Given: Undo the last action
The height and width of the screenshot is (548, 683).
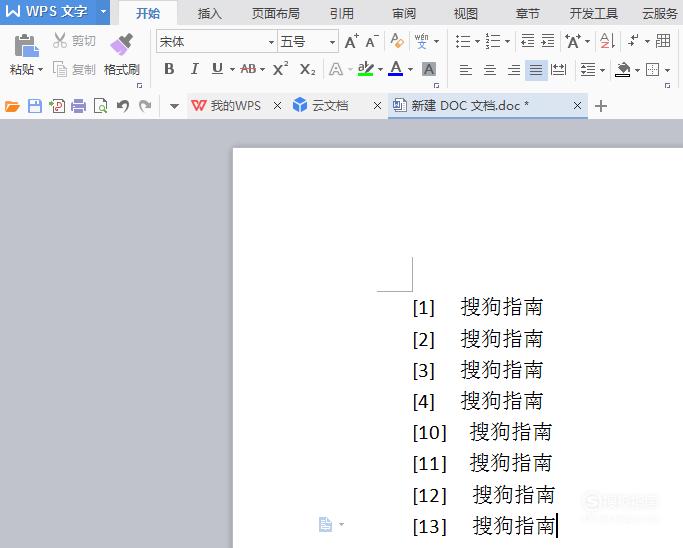Looking at the screenshot, I should tap(123, 106).
